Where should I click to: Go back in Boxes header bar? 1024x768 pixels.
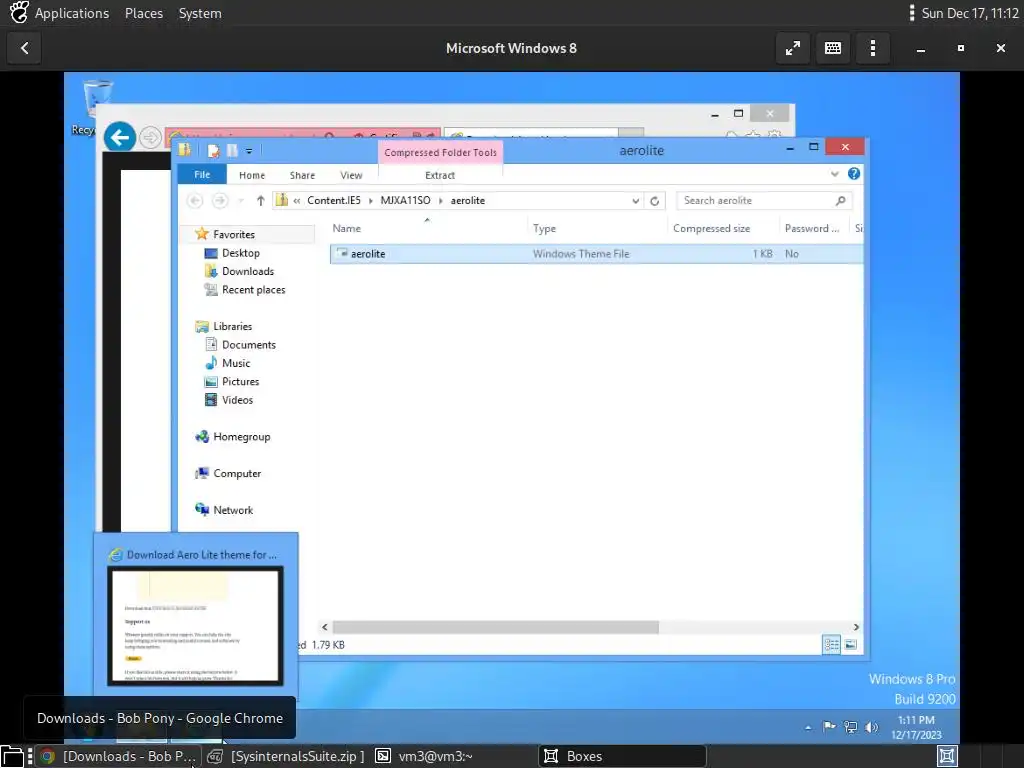pos(24,48)
